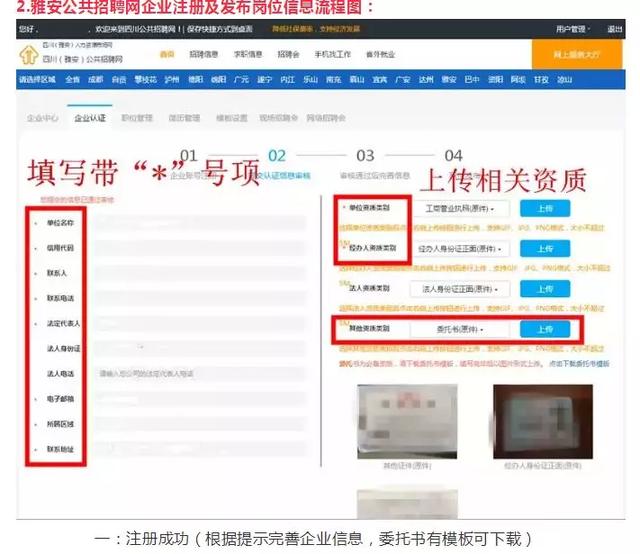
Task: Switch to the 职位管理 tab
Action: pyautogui.click(x=137, y=118)
